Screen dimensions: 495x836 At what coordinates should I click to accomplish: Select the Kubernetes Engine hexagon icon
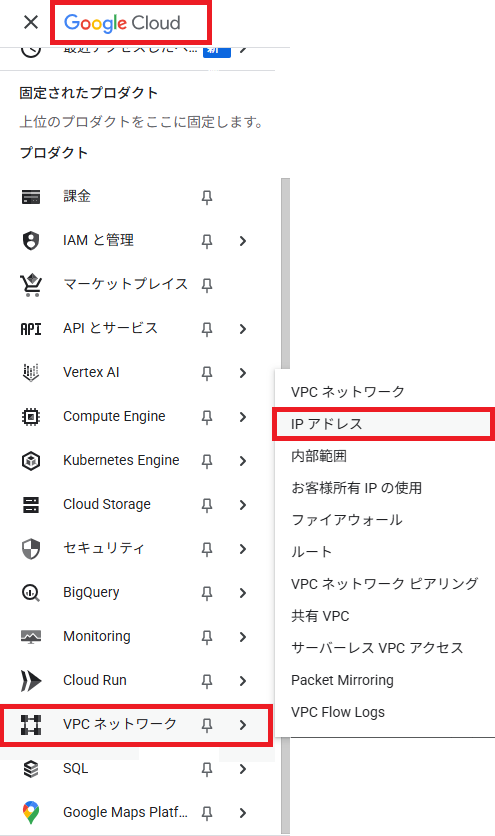click(x=31, y=461)
